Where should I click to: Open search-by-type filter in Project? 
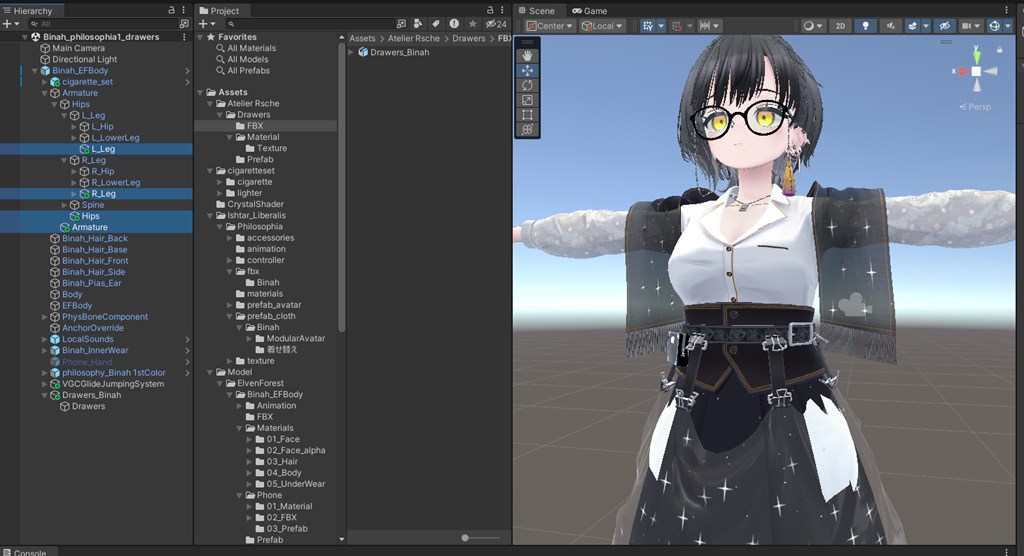(418, 24)
